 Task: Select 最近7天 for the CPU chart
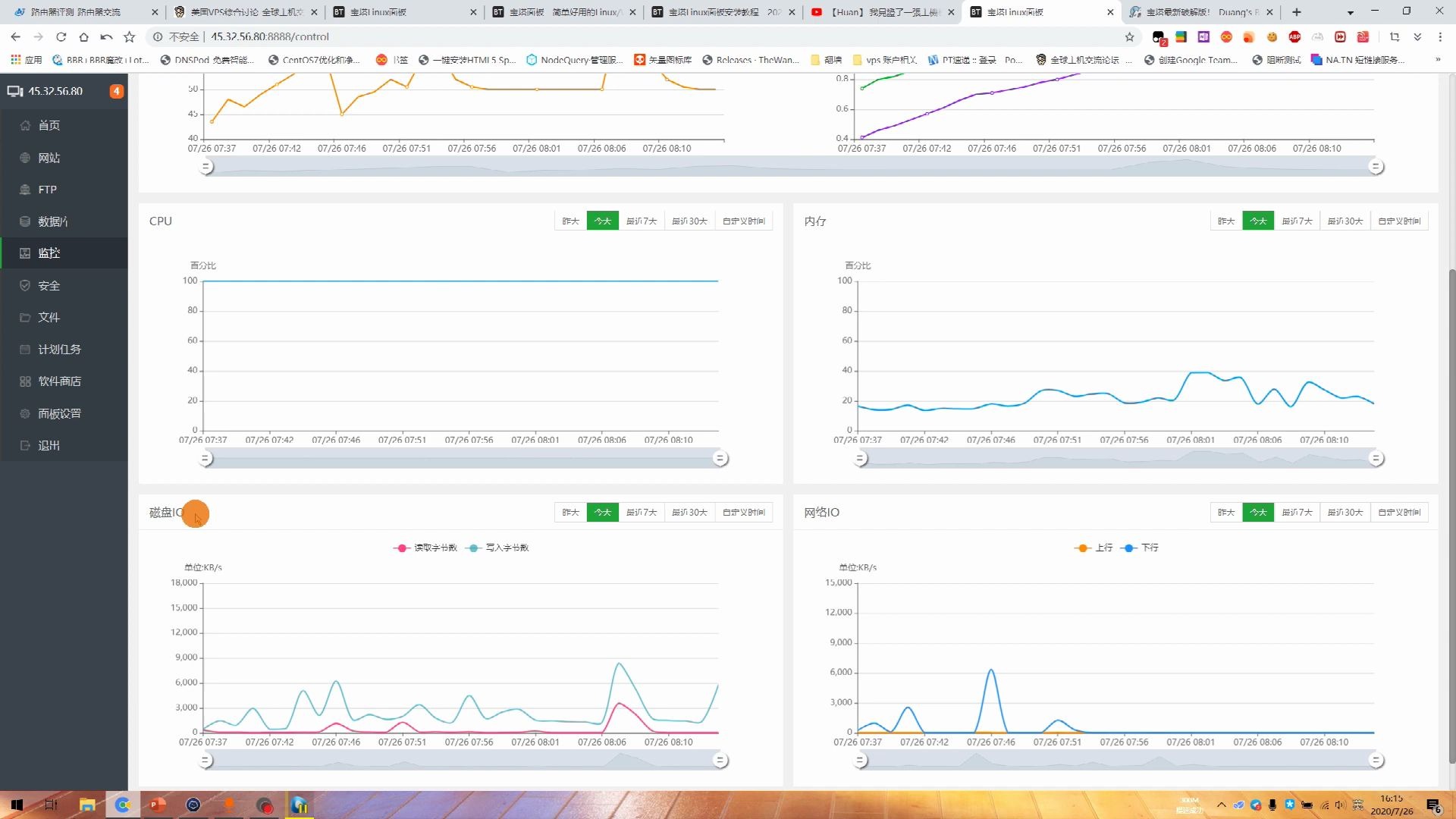641,221
